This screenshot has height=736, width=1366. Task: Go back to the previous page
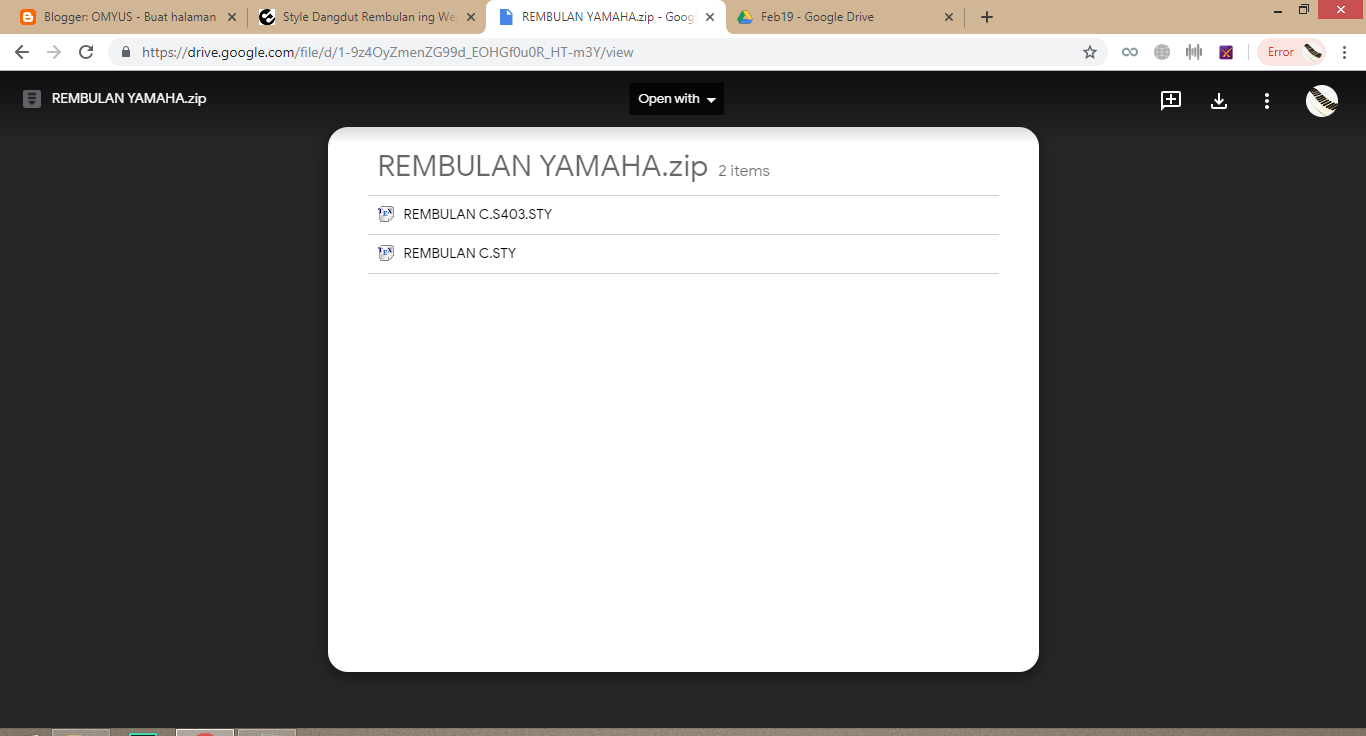point(22,52)
